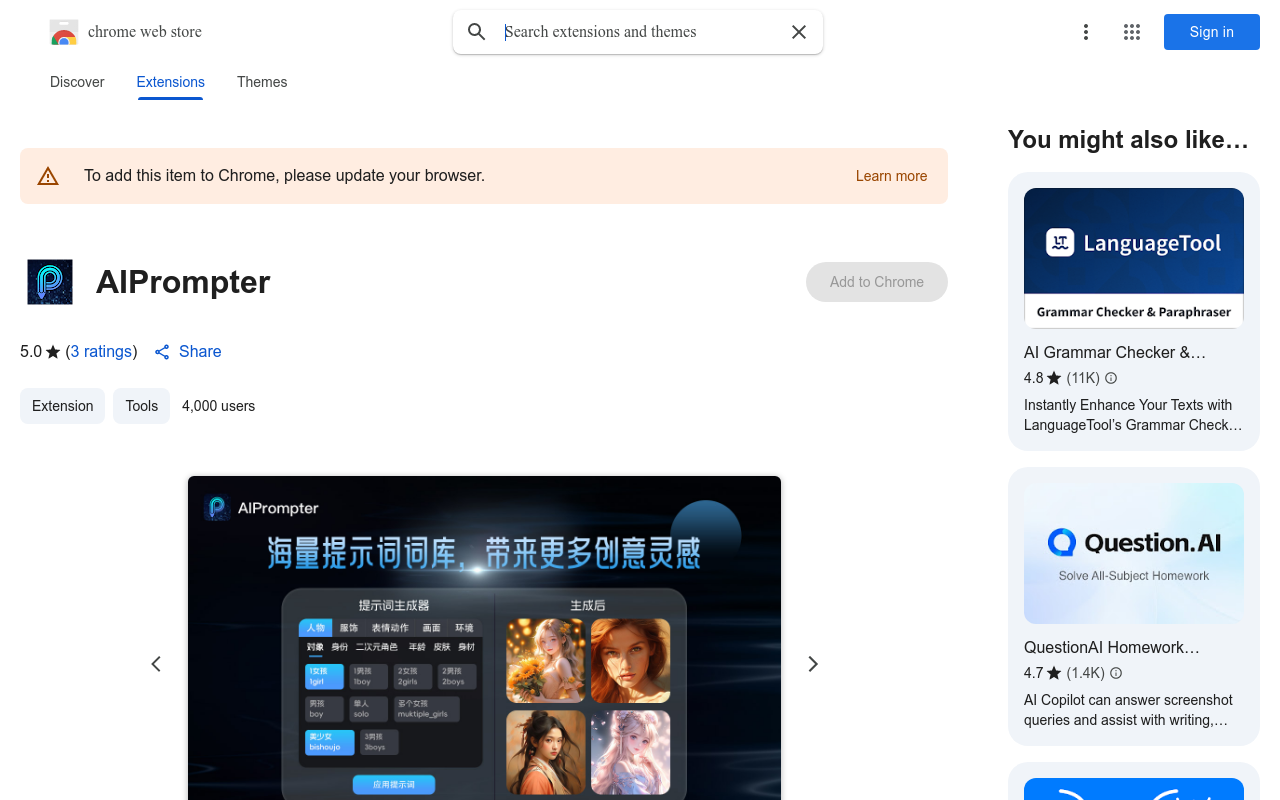Click the star icon beside 4.8 rating

tap(1054, 378)
